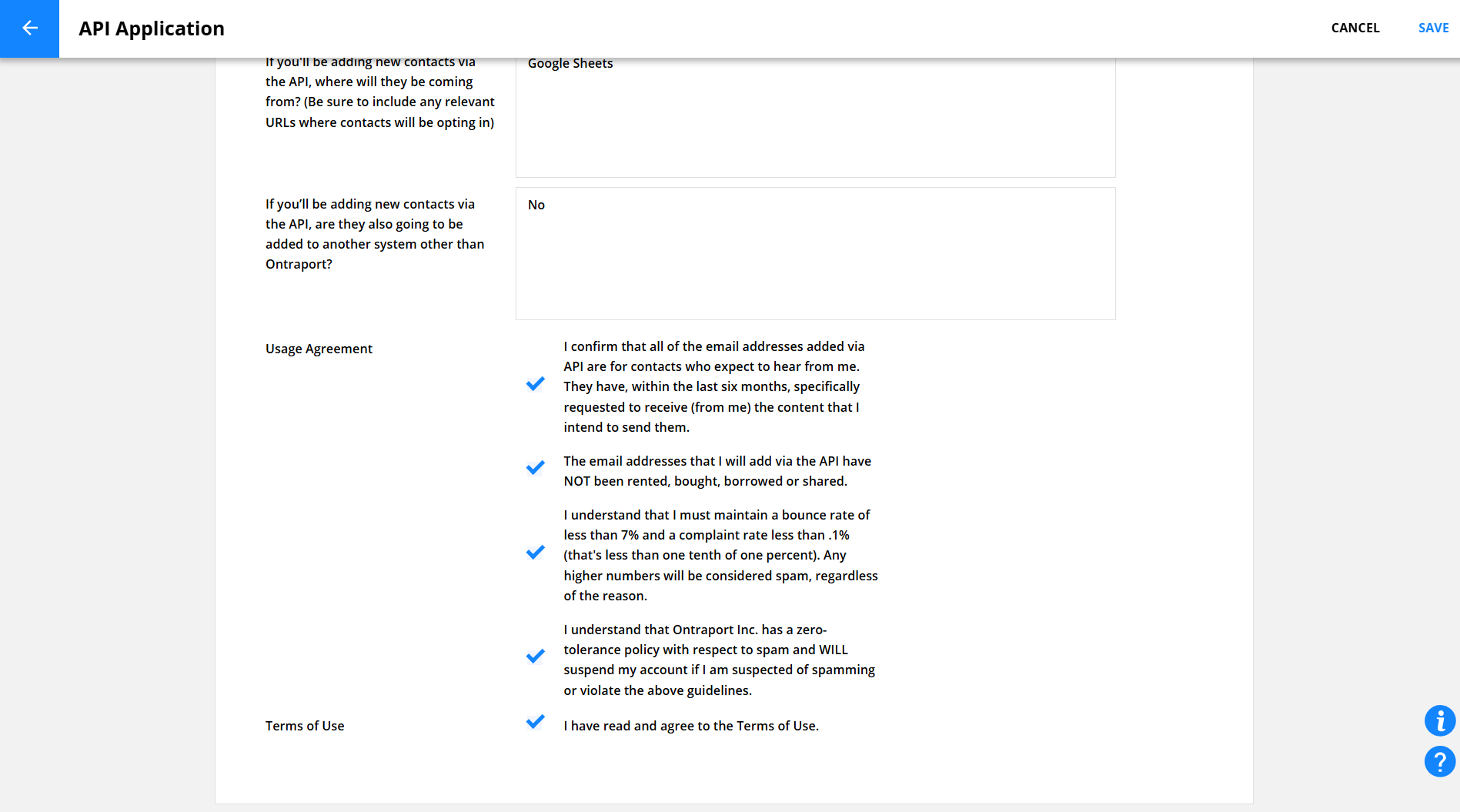This screenshot has width=1460, height=812.
Task: Click the back arrow icon
Action: click(29, 28)
